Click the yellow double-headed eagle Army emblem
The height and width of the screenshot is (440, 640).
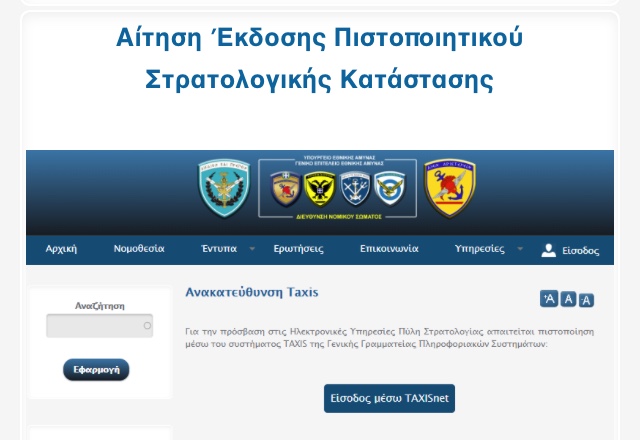click(x=319, y=187)
